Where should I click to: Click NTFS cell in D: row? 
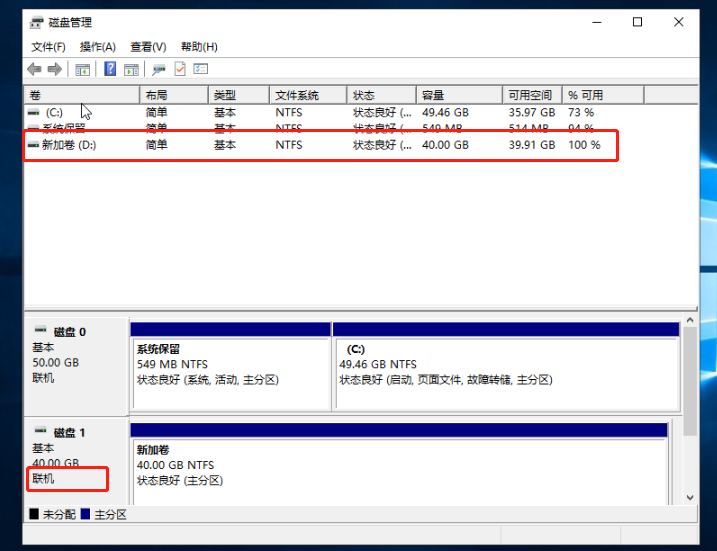289,145
